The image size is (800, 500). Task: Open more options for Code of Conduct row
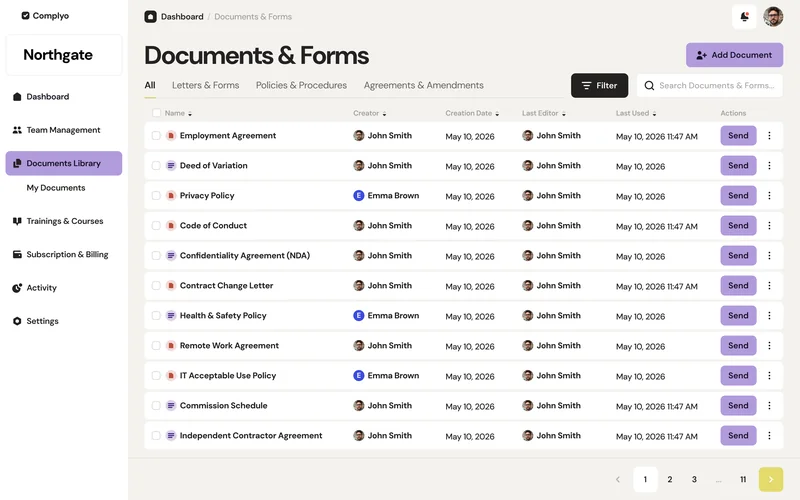(769, 226)
